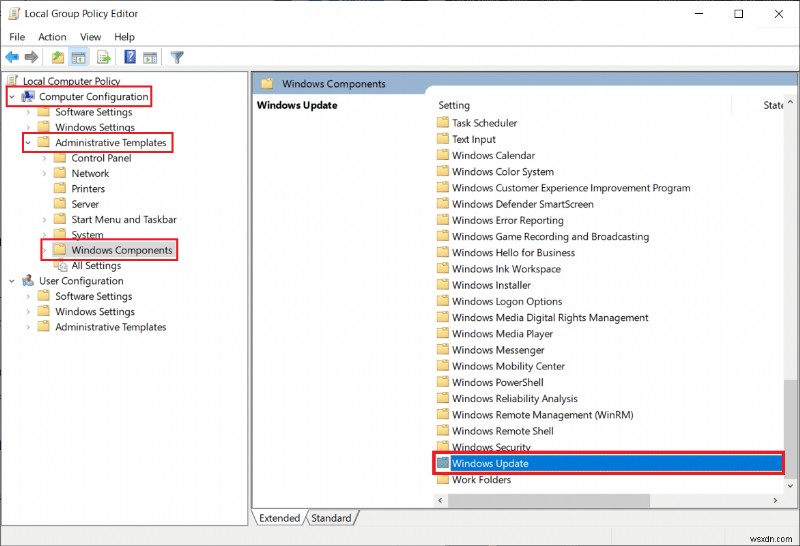Image resolution: width=800 pixels, height=546 pixels.
Task: Select System in the tree
Action: tap(87, 235)
